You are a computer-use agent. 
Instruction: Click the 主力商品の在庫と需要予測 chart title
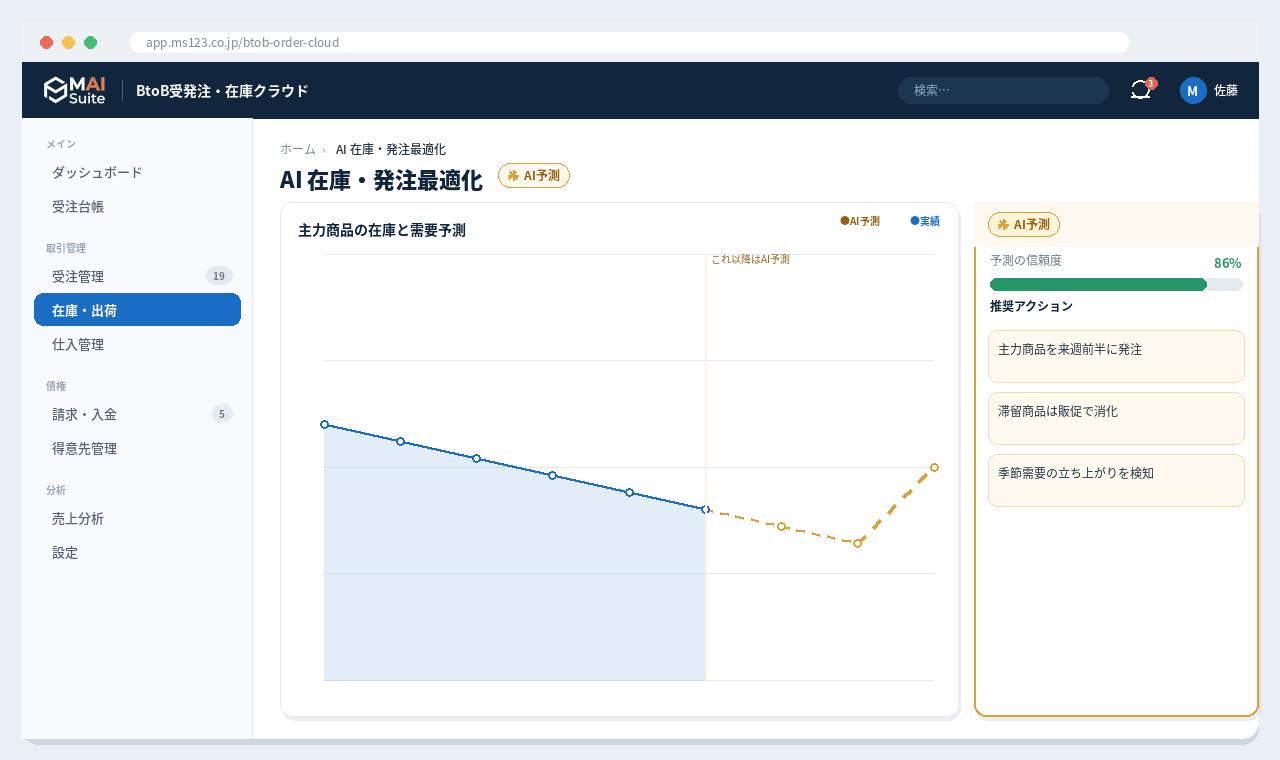tap(382, 230)
